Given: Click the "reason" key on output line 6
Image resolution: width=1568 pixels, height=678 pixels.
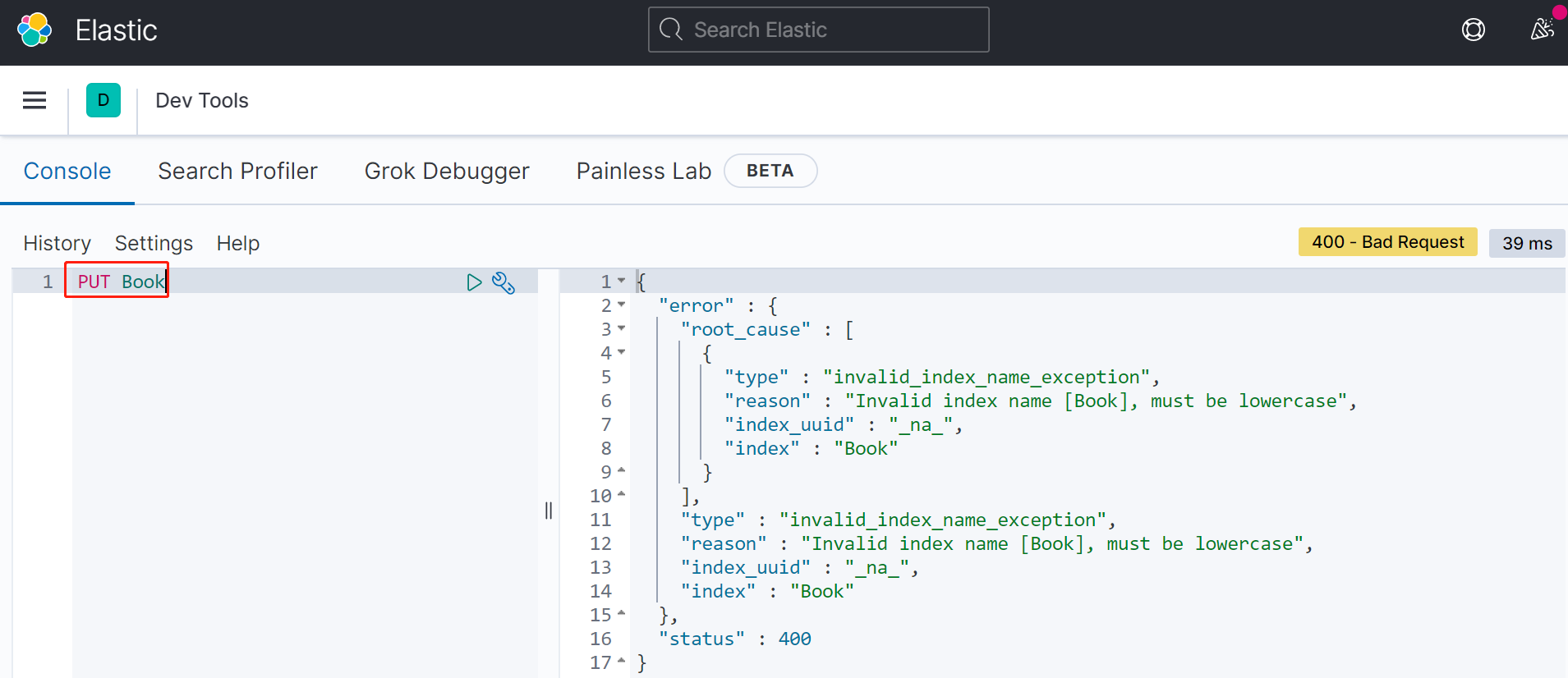Looking at the screenshot, I should [767, 401].
